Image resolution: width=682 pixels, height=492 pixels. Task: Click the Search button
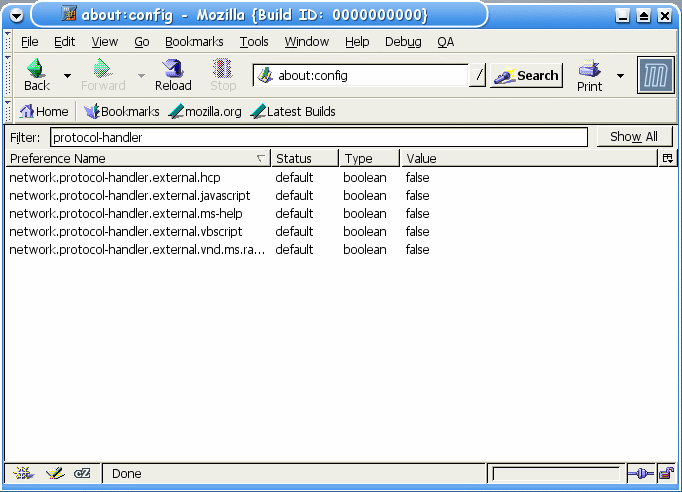526,75
